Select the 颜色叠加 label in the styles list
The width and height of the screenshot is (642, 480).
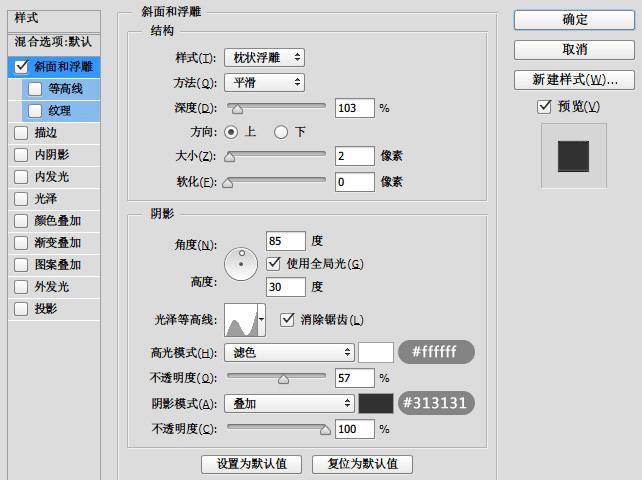[58, 221]
